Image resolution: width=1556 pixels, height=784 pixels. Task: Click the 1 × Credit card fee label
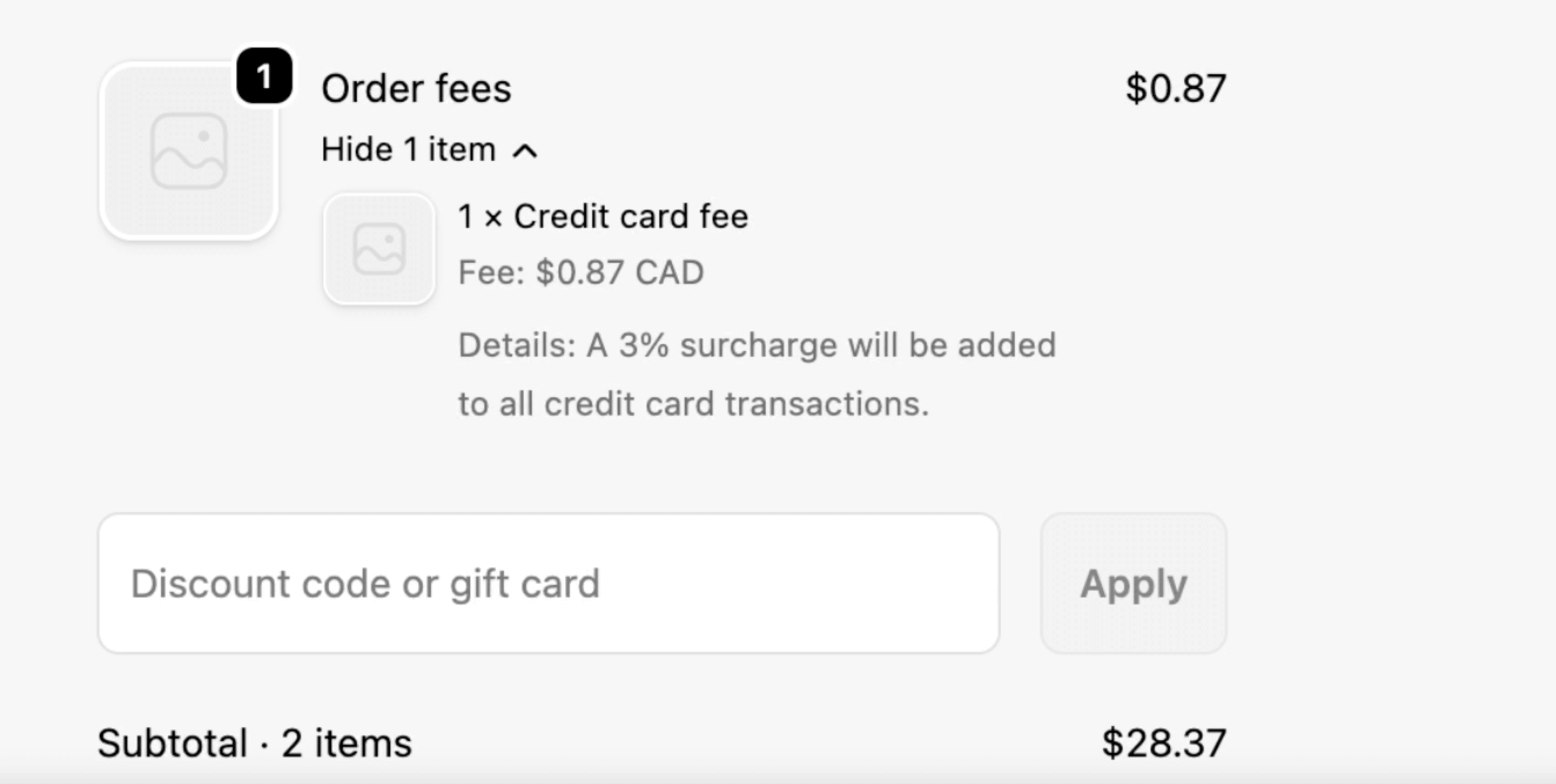tap(603, 217)
